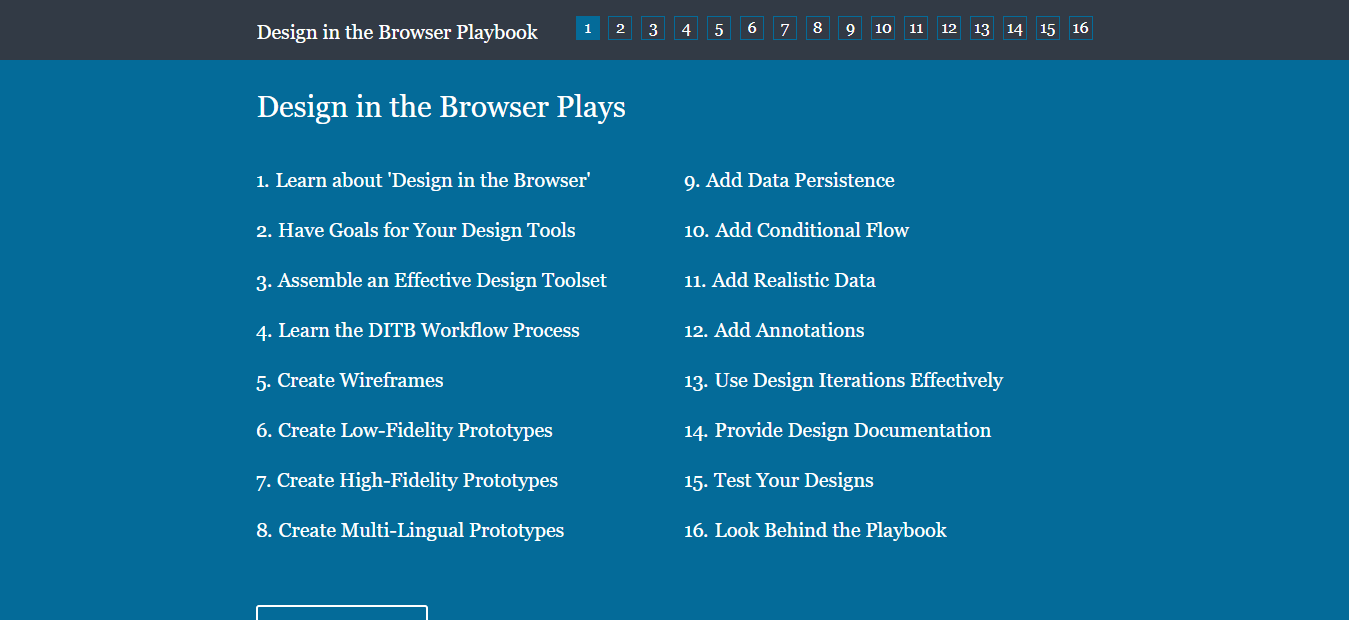Select number 5 in the top navigation
Screen dimensions: 1349x620
coord(719,28)
